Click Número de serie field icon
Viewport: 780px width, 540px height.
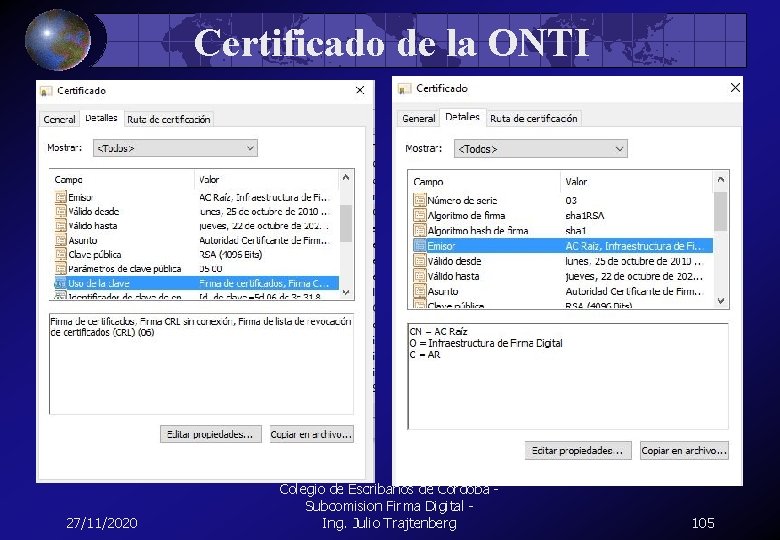(419, 200)
